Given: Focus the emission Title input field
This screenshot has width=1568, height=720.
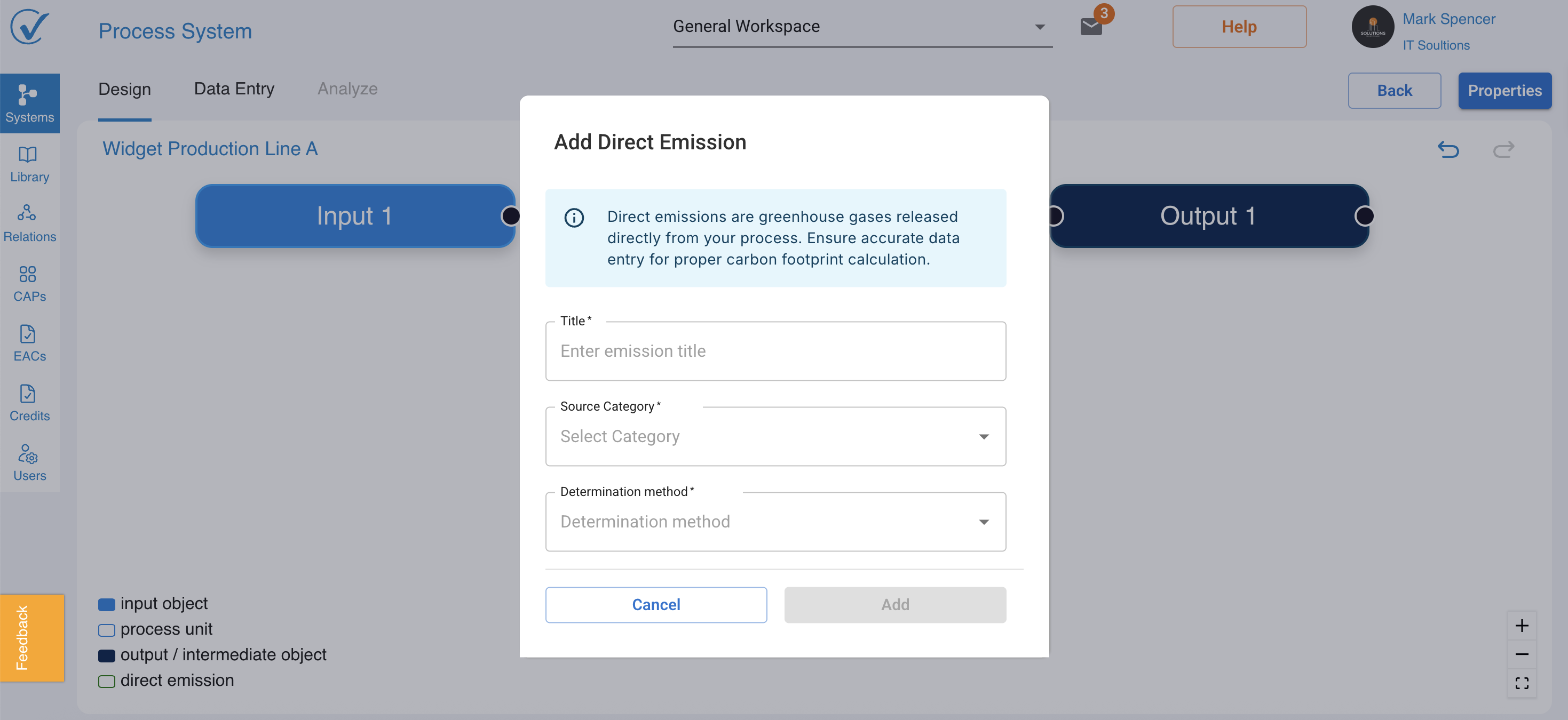Looking at the screenshot, I should [x=775, y=351].
